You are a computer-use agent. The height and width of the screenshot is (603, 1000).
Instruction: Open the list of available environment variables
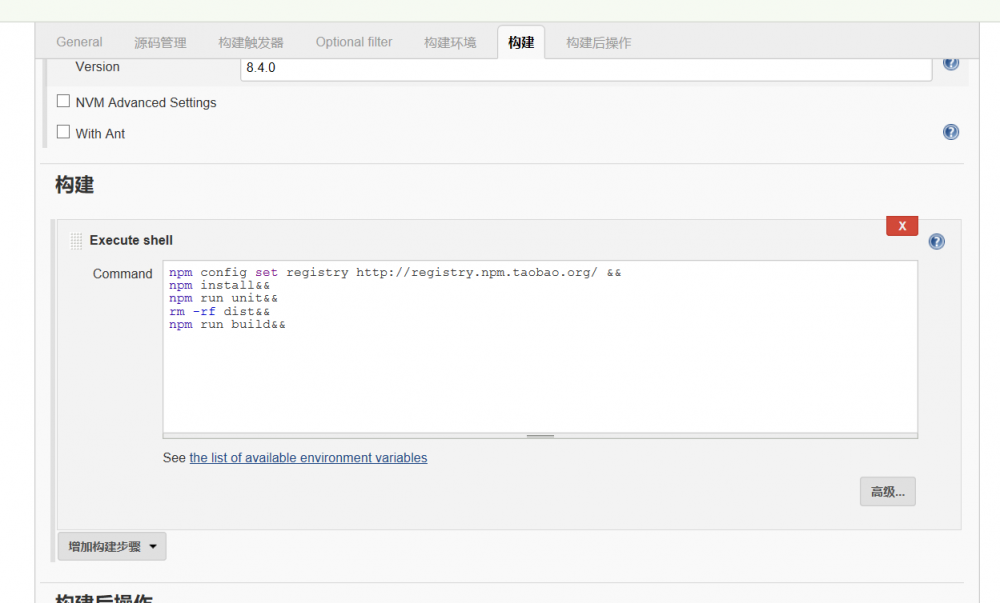308,458
